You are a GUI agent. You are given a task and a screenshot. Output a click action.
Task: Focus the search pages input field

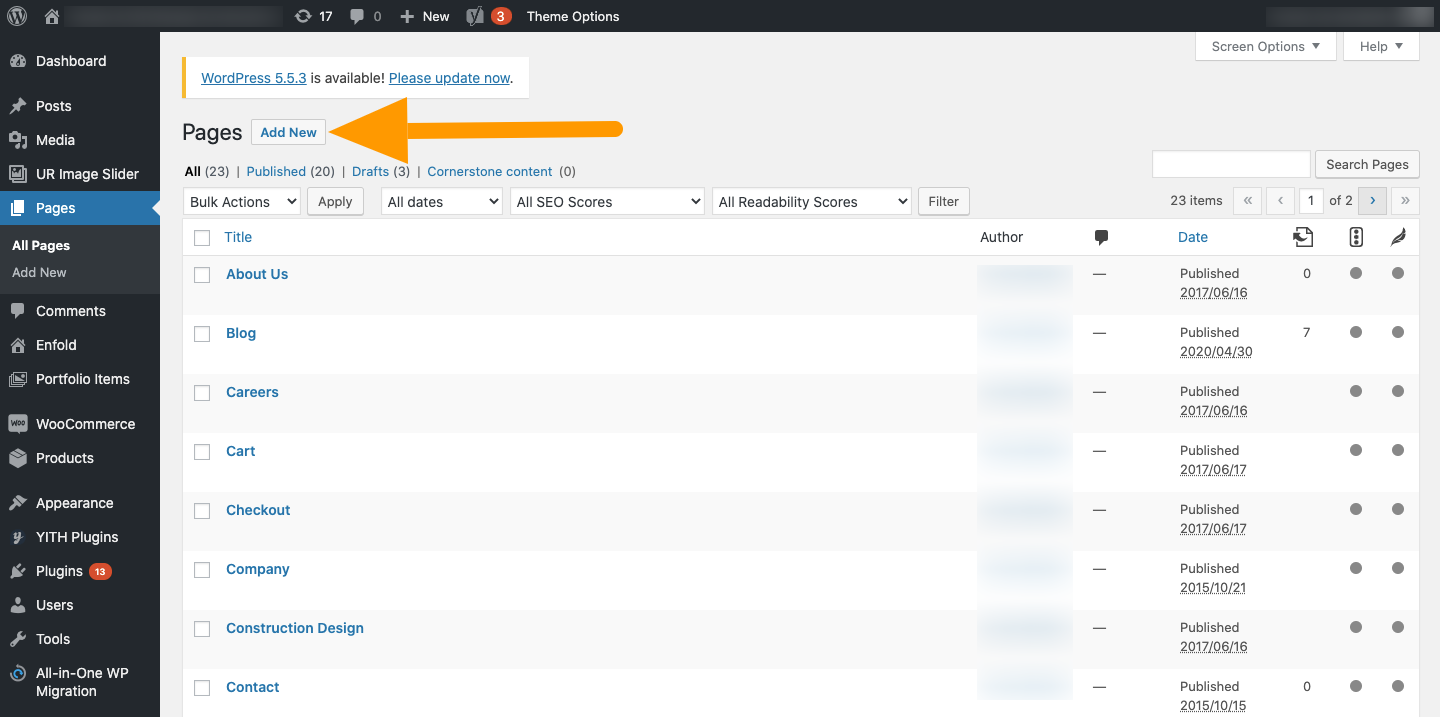point(1231,164)
